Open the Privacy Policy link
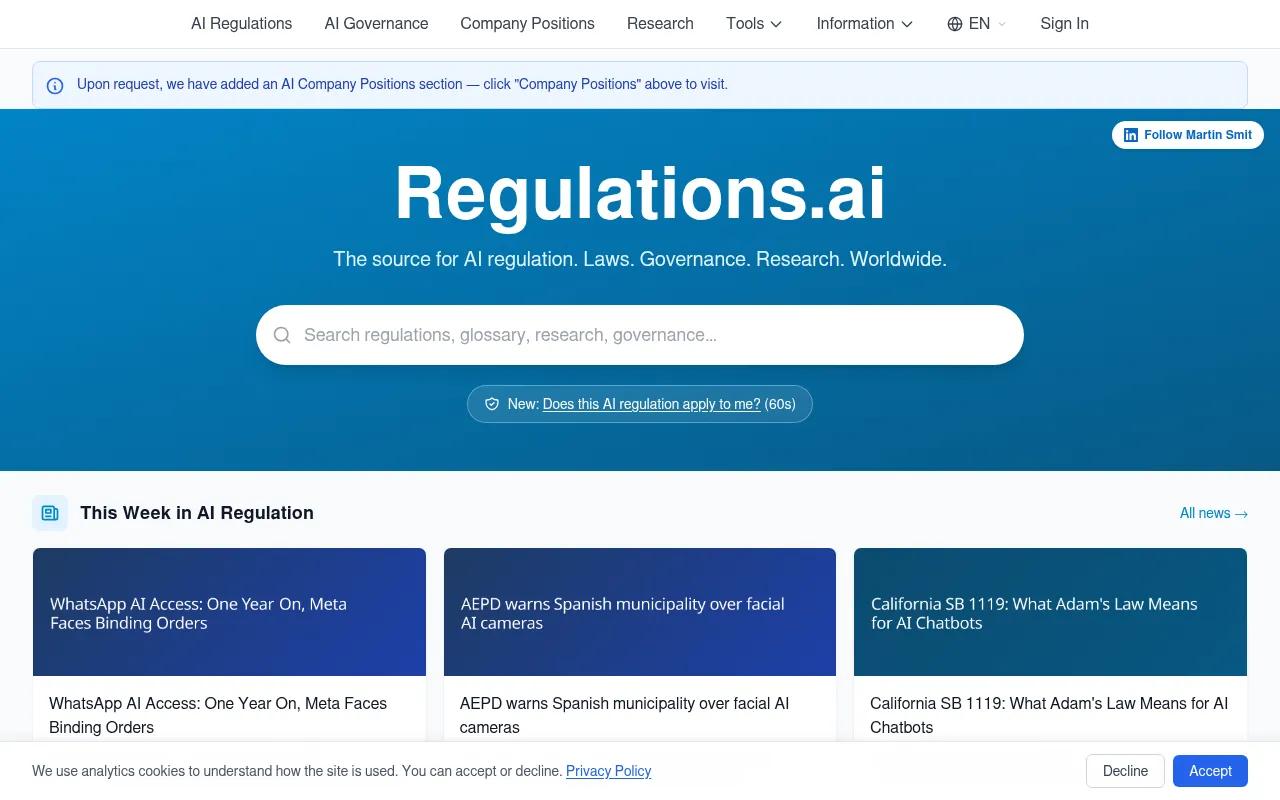Screen dimensions: 1280x800 (608, 771)
